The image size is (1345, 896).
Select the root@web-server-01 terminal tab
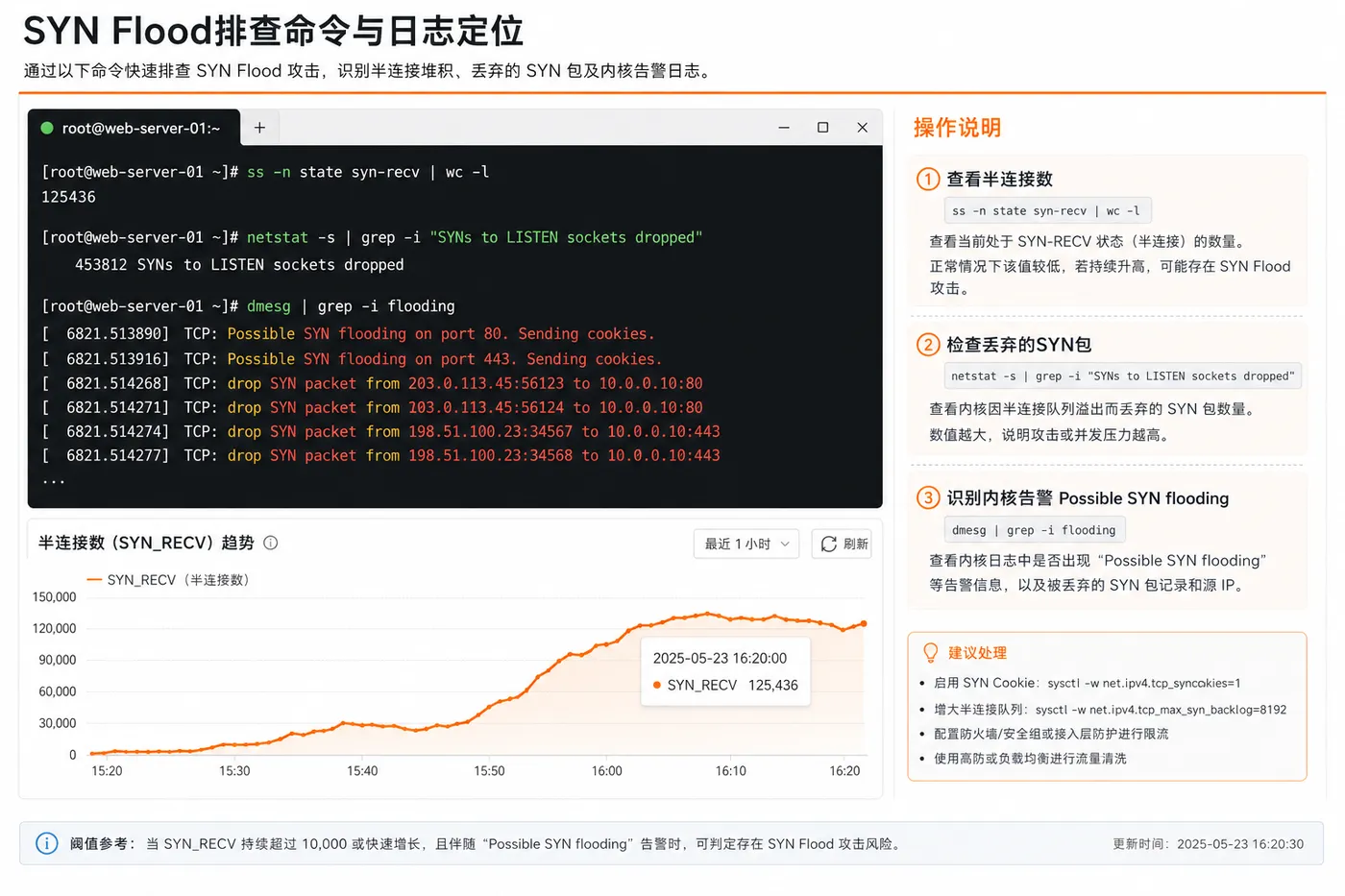[x=134, y=128]
